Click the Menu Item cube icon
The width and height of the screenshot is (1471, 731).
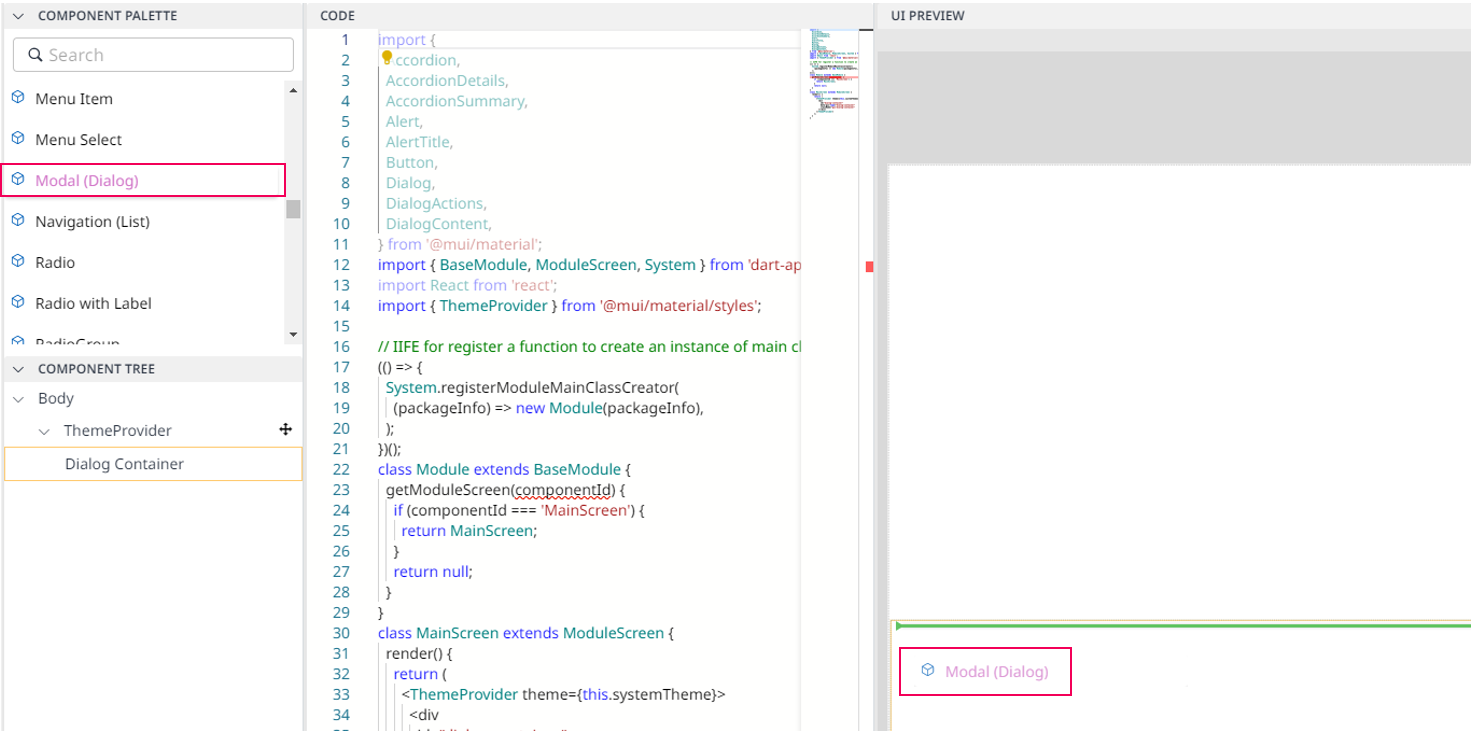tap(17, 98)
